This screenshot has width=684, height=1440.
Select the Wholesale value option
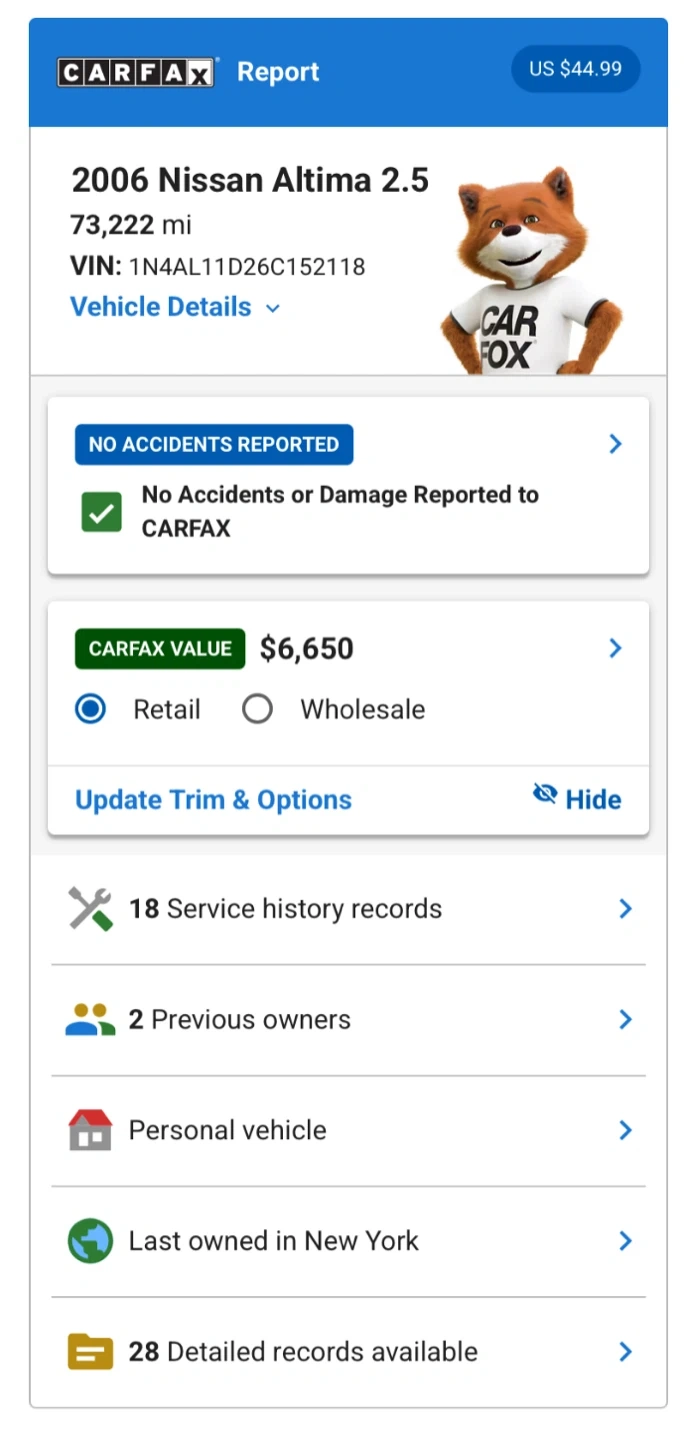[x=258, y=710]
